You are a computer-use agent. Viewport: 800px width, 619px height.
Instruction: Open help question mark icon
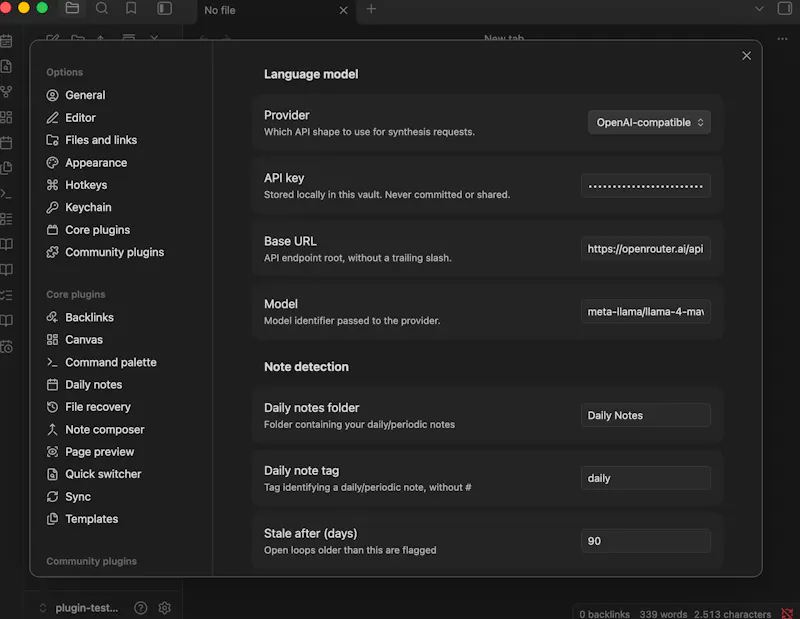140,608
